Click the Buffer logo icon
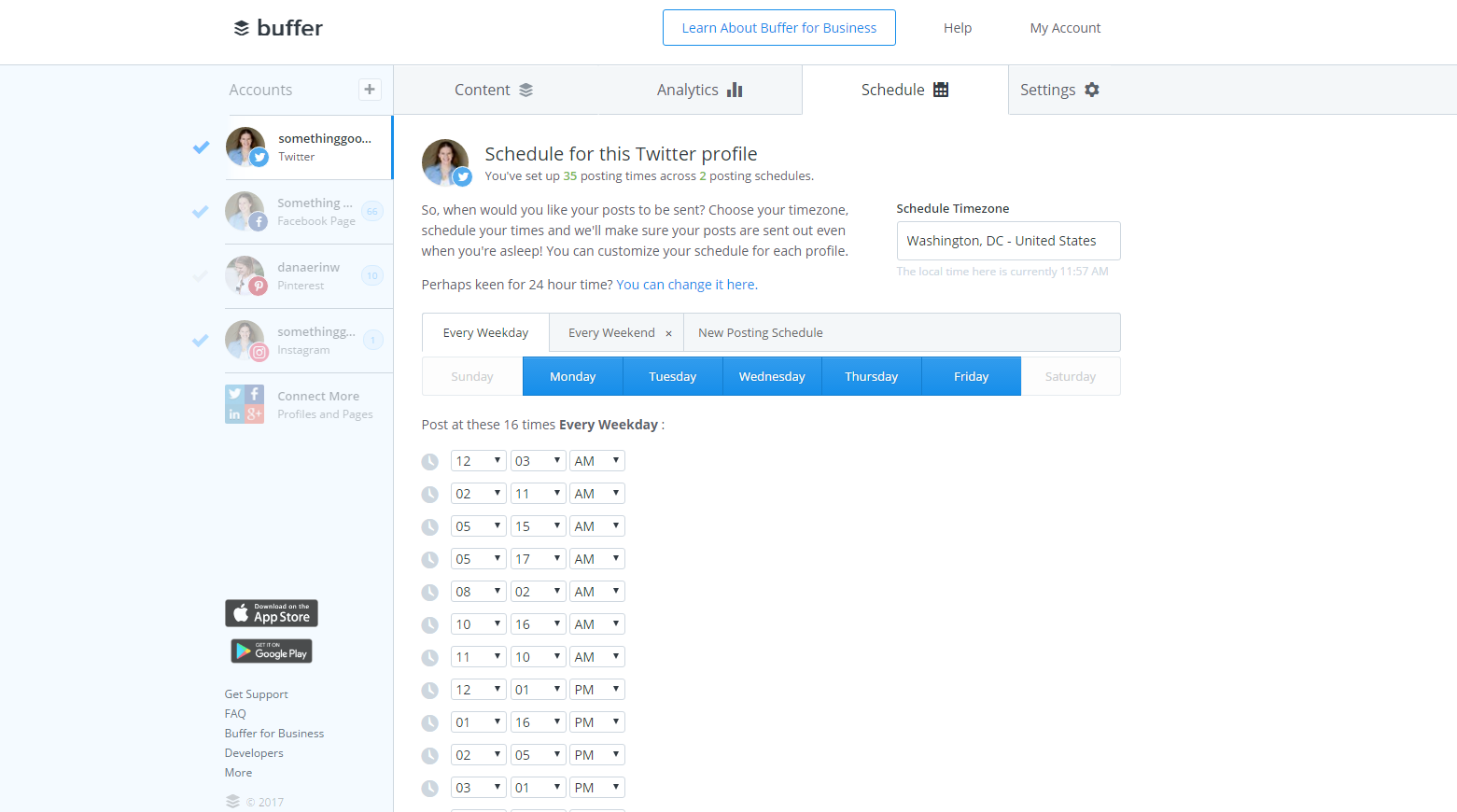The image size is (1457, 812). click(x=242, y=28)
